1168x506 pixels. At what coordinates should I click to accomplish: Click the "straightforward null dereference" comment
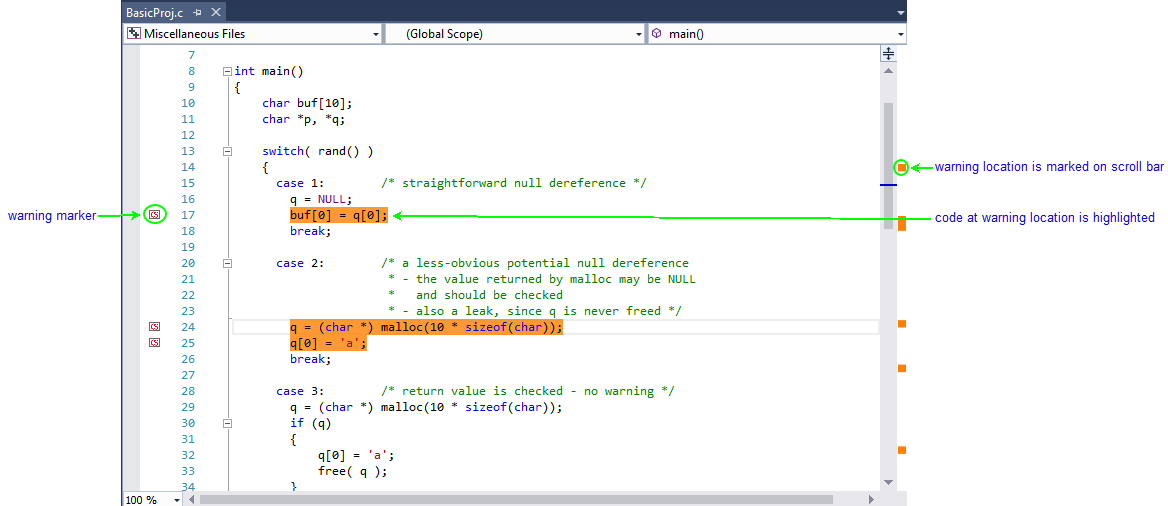[x=514, y=183]
